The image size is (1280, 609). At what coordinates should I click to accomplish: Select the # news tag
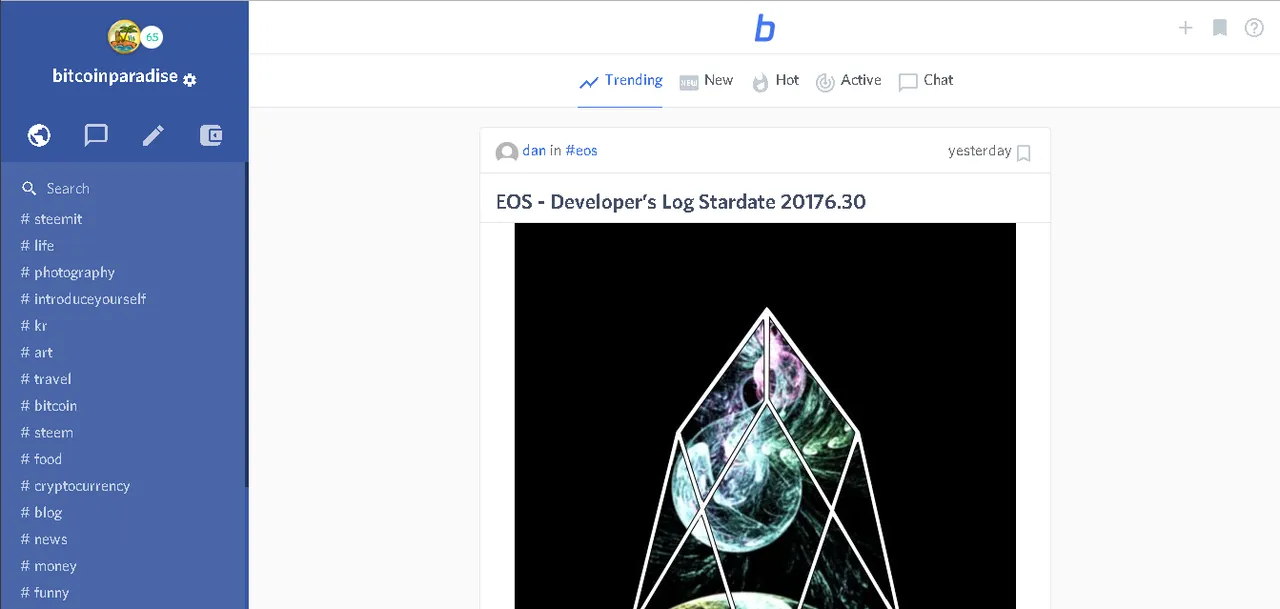[44, 539]
